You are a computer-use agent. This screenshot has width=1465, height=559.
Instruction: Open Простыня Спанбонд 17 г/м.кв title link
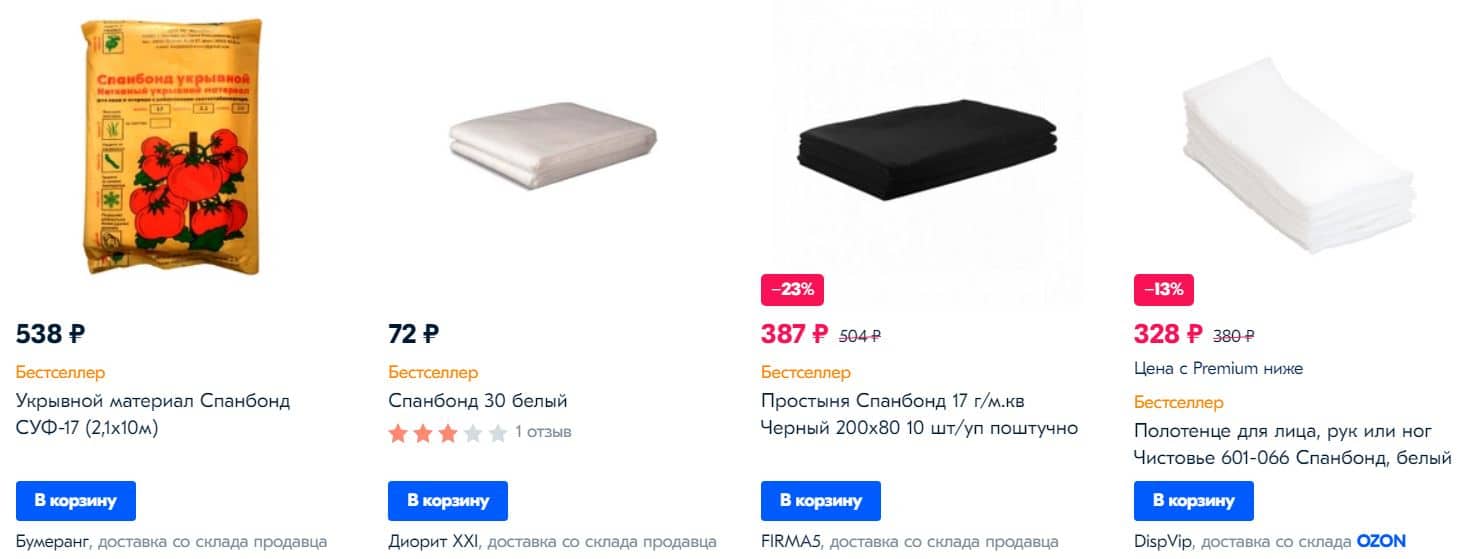(x=919, y=415)
